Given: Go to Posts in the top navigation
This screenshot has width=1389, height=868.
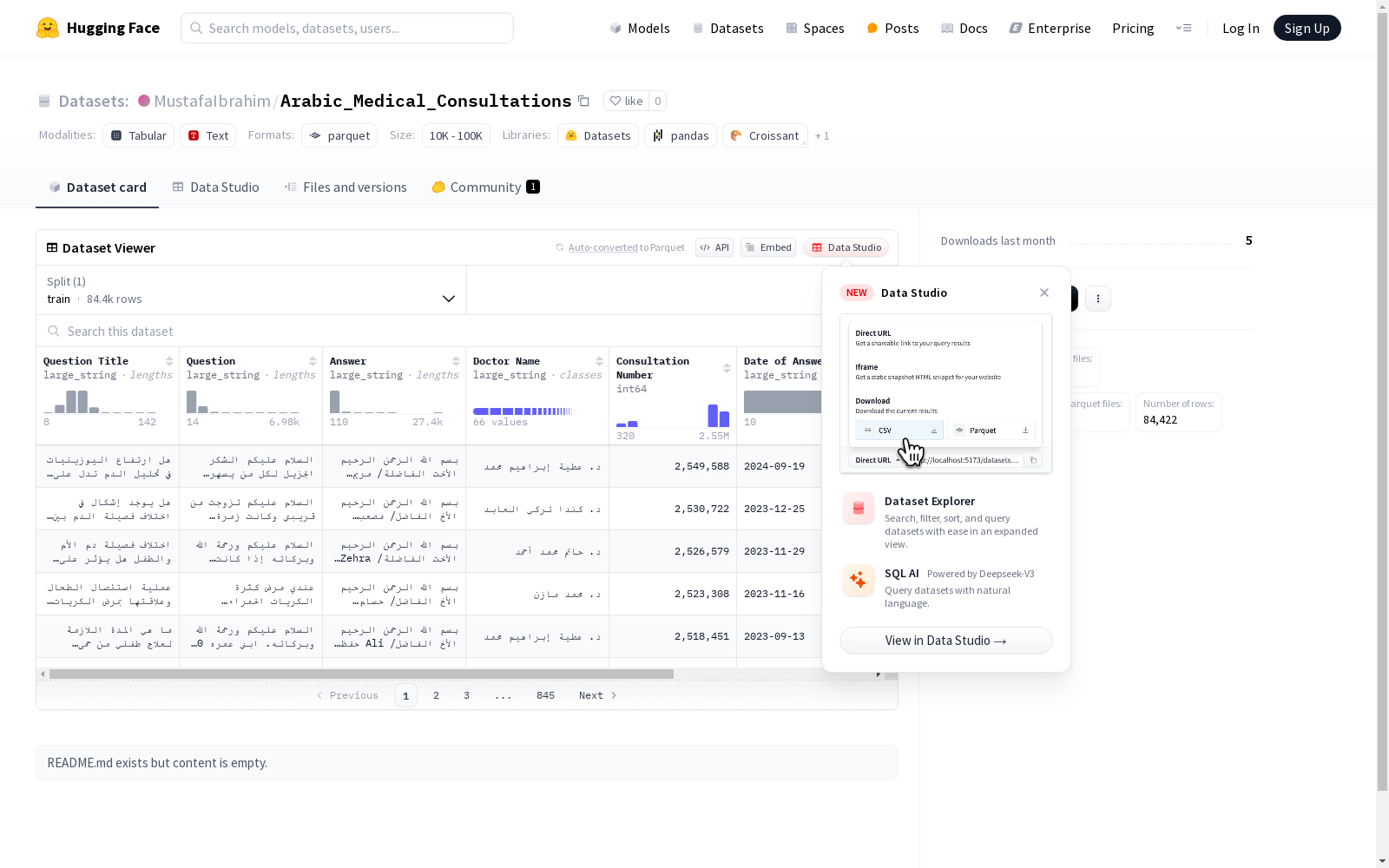Looking at the screenshot, I should 892,28.
